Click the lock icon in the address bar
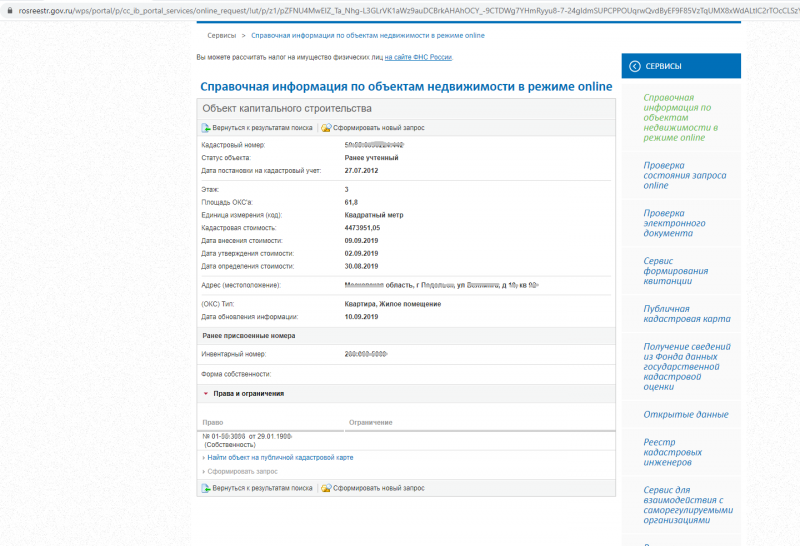Image resolution: width=800 pixels, height=546 pixels. [9, 10]
